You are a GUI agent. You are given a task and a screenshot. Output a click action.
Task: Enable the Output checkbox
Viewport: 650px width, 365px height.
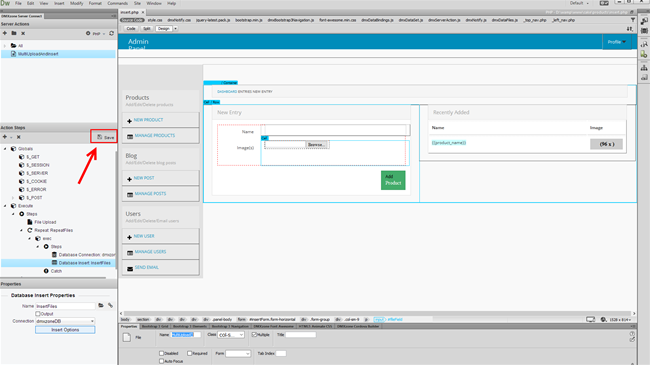click(38, 314)
